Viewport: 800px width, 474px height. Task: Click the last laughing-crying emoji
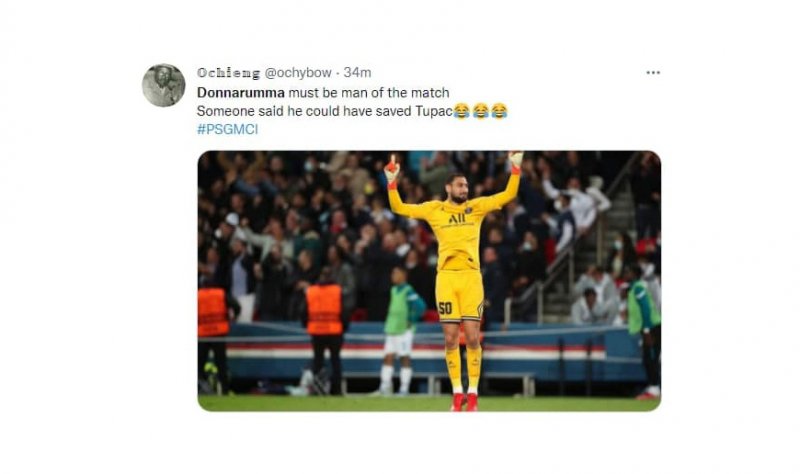(x=499, y=111)
